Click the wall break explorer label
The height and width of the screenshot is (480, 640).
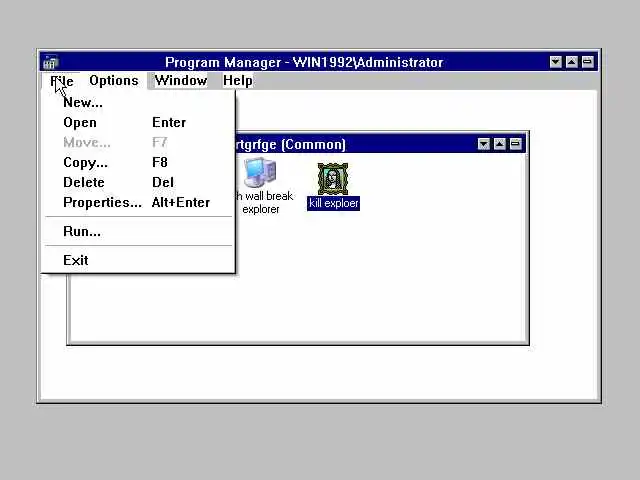(x=264, y=202)
